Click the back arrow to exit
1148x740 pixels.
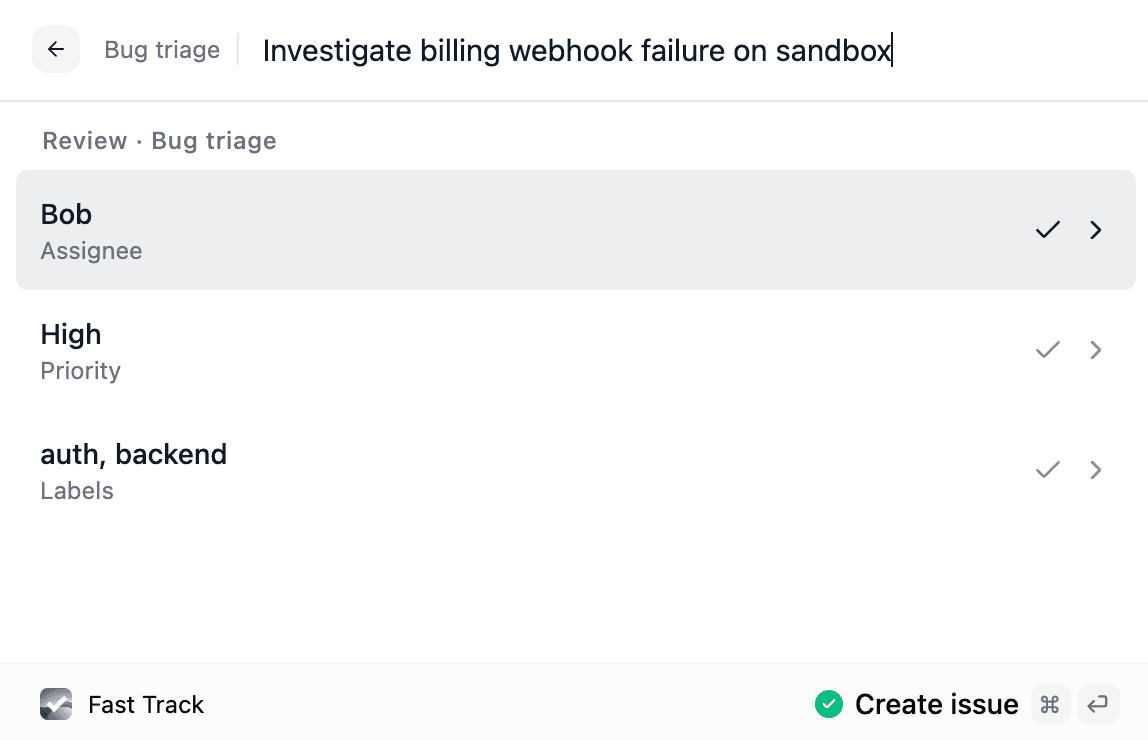click(x=55, y=50)
